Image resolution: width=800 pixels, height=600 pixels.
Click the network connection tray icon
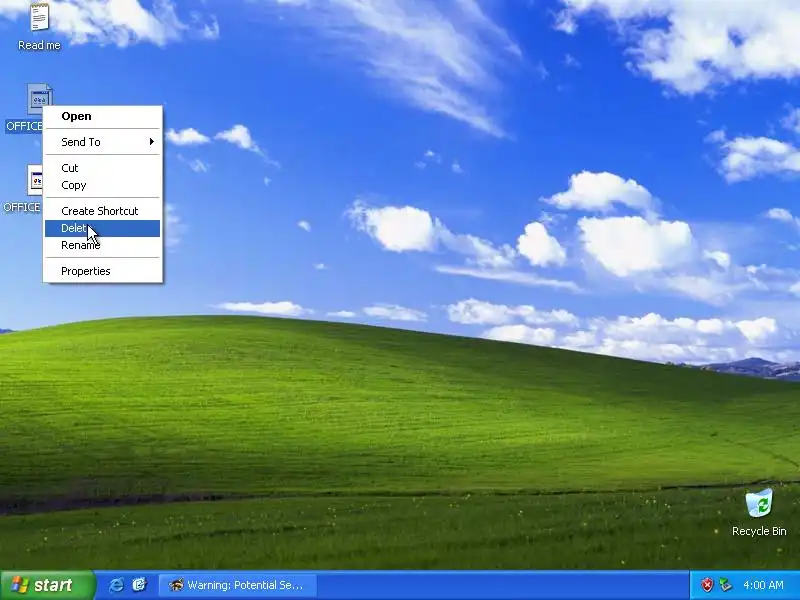click(x=725, y=585)
